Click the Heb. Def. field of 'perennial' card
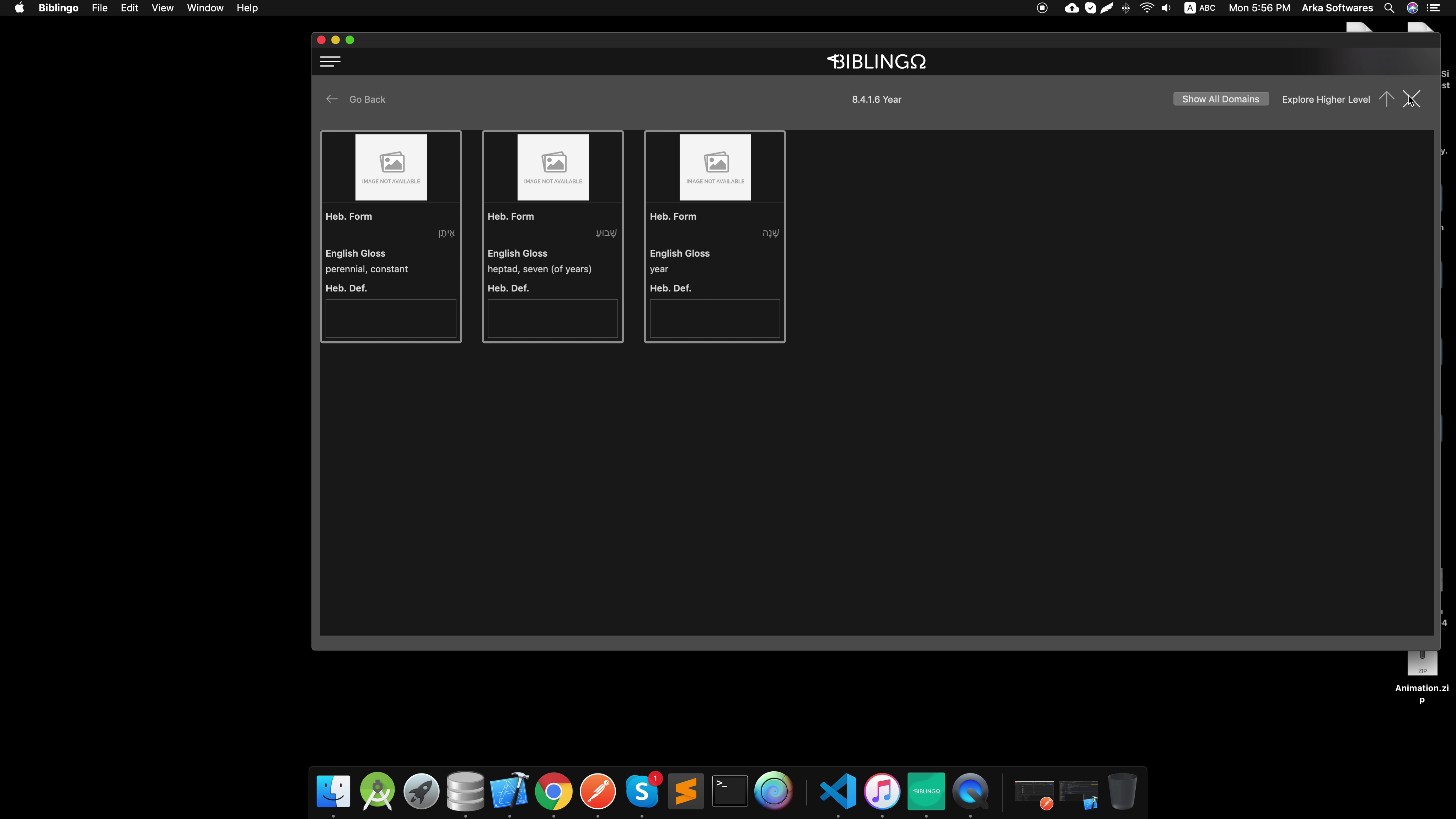The width and height of the screenshot is (1456, 819). tap(391, 318)
